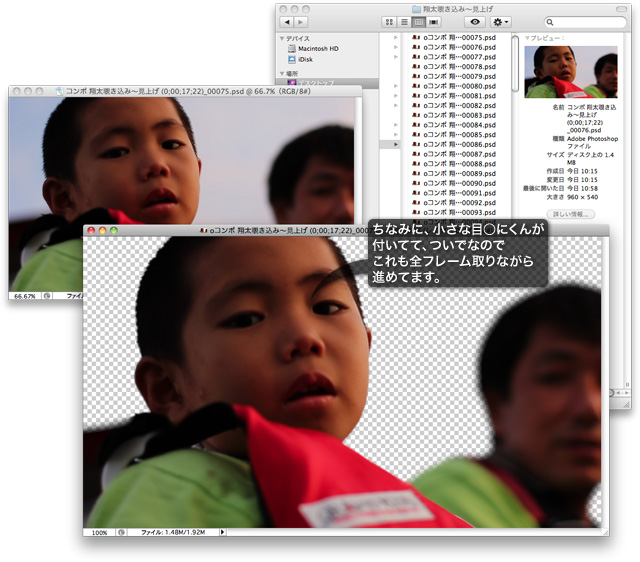640x562 pixels.
Task: Select file ending 00088.psd
Action: click(x=454, y=164)
